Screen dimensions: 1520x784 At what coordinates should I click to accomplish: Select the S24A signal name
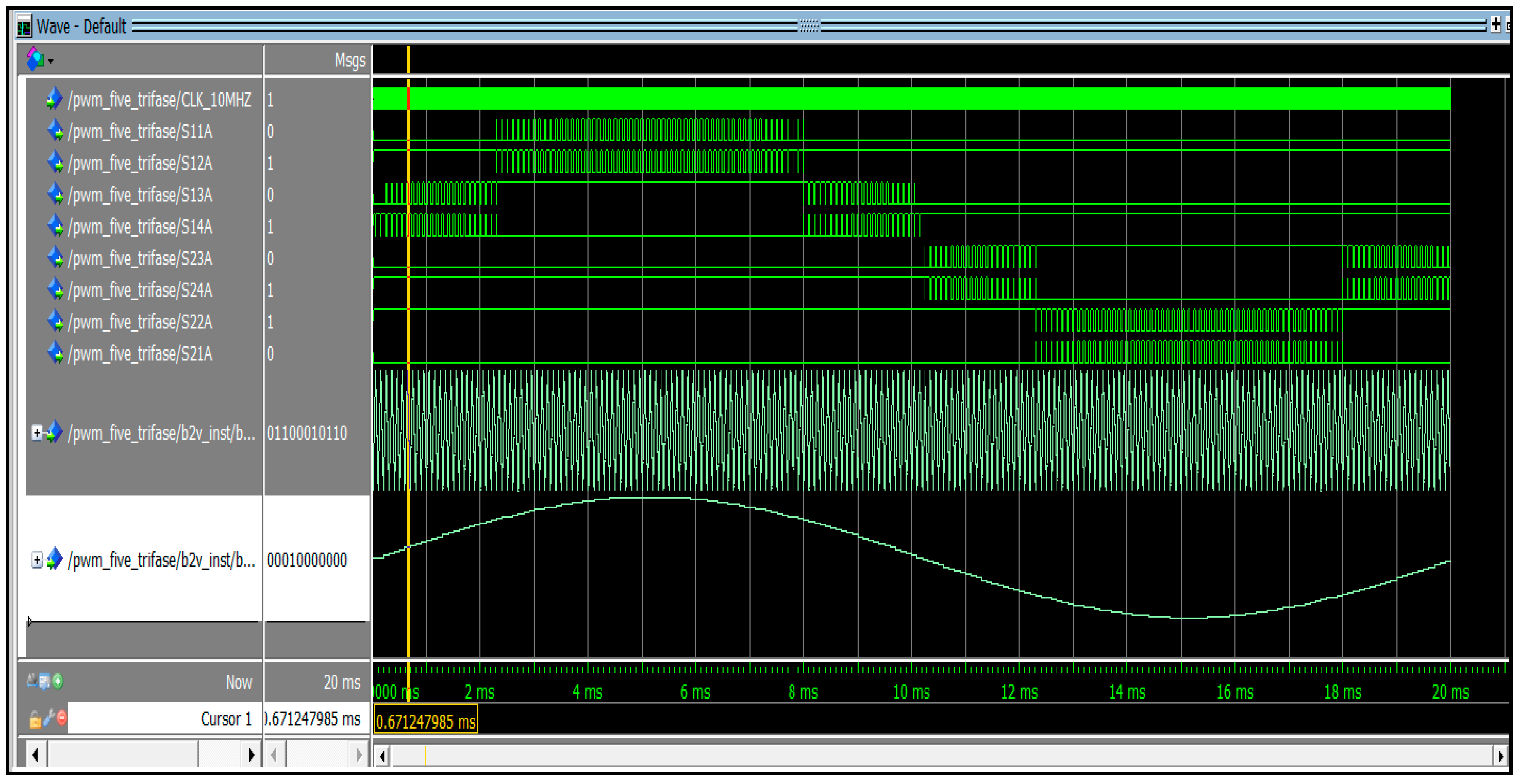(x=140, y=290)
